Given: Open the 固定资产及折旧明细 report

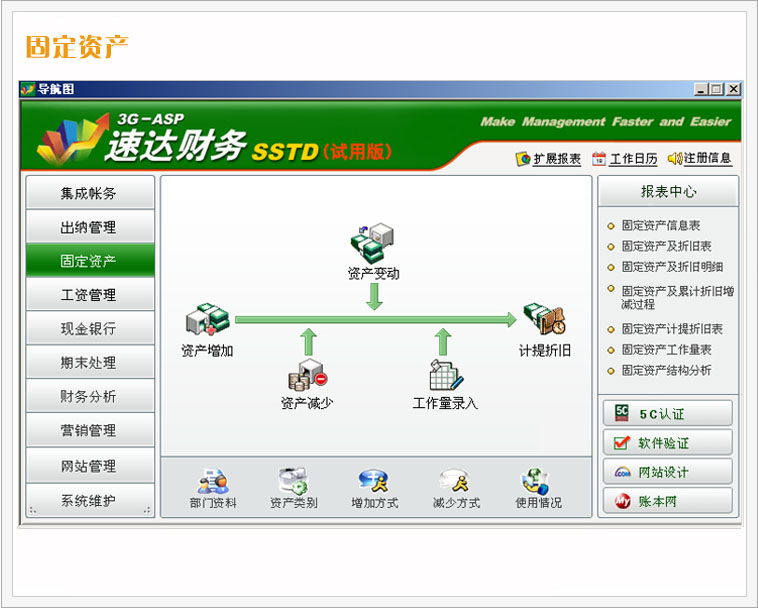Looking at the screenshot, I should (672, 267).
